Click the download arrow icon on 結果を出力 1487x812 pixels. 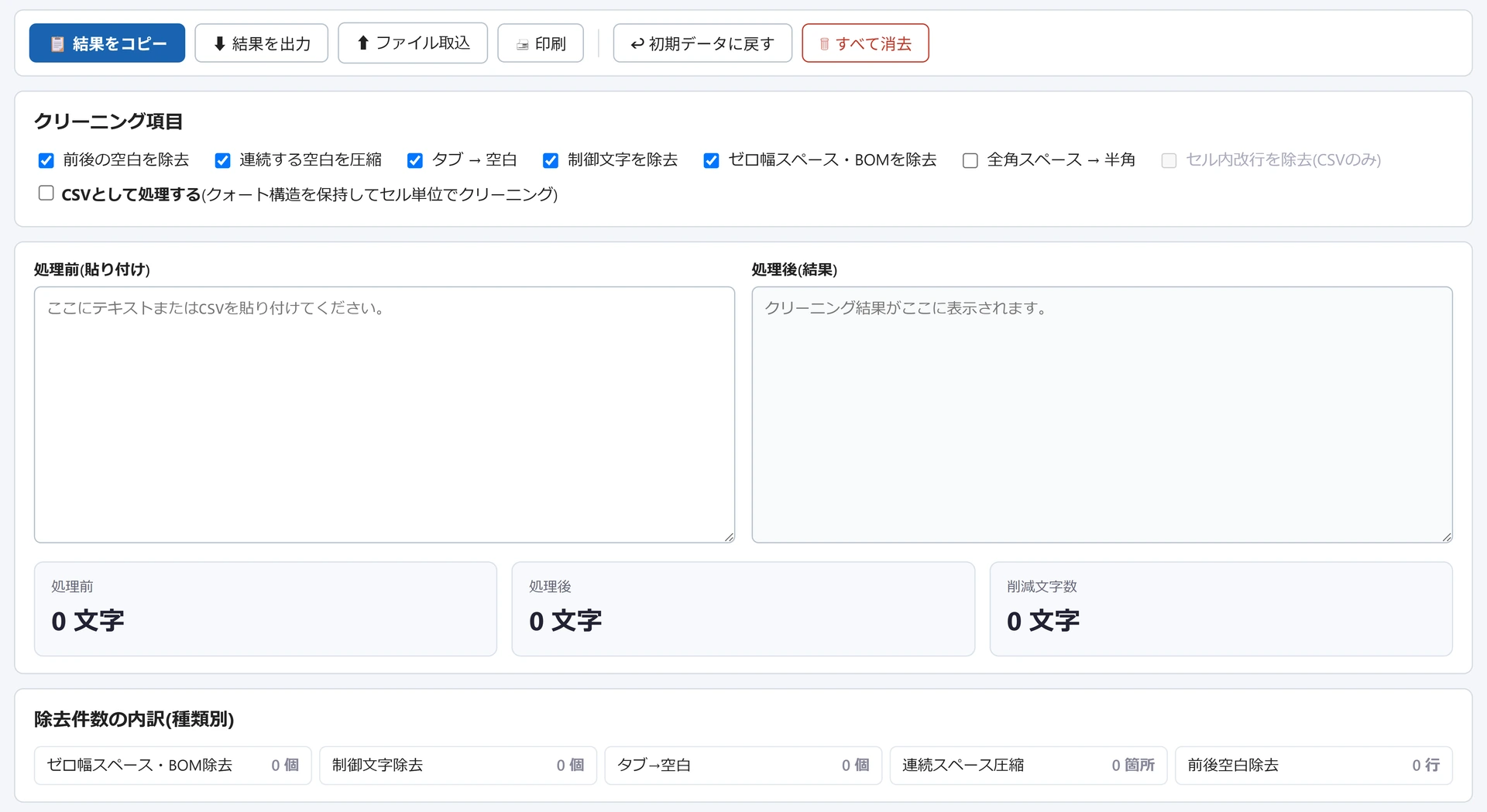pyautogui.click(x=219, y=43)
